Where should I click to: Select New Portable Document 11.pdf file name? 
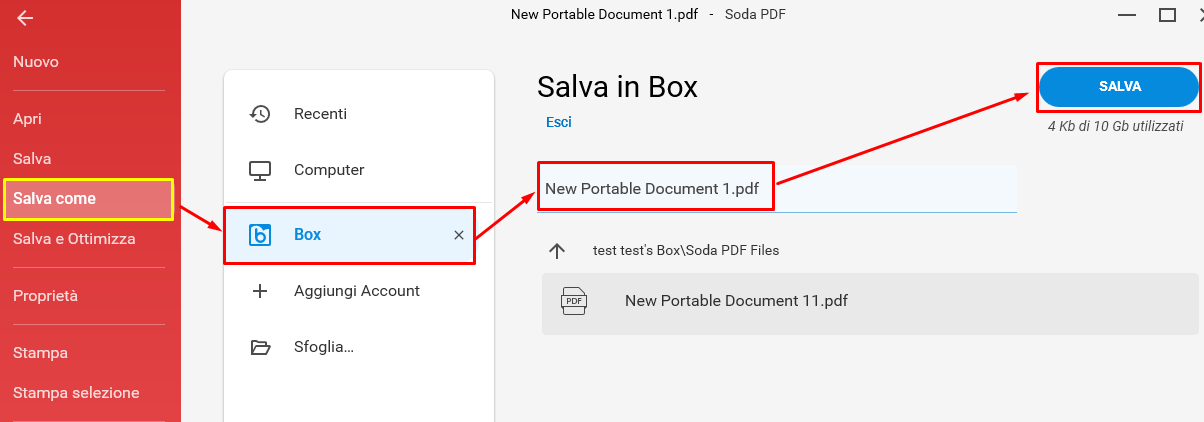pyautogui.click(x=736, y=300)
